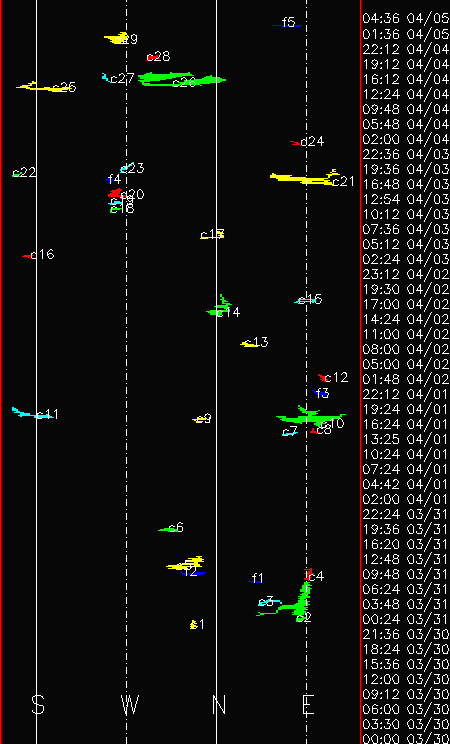Click the green c14 event marker

[x=218, y=306]
